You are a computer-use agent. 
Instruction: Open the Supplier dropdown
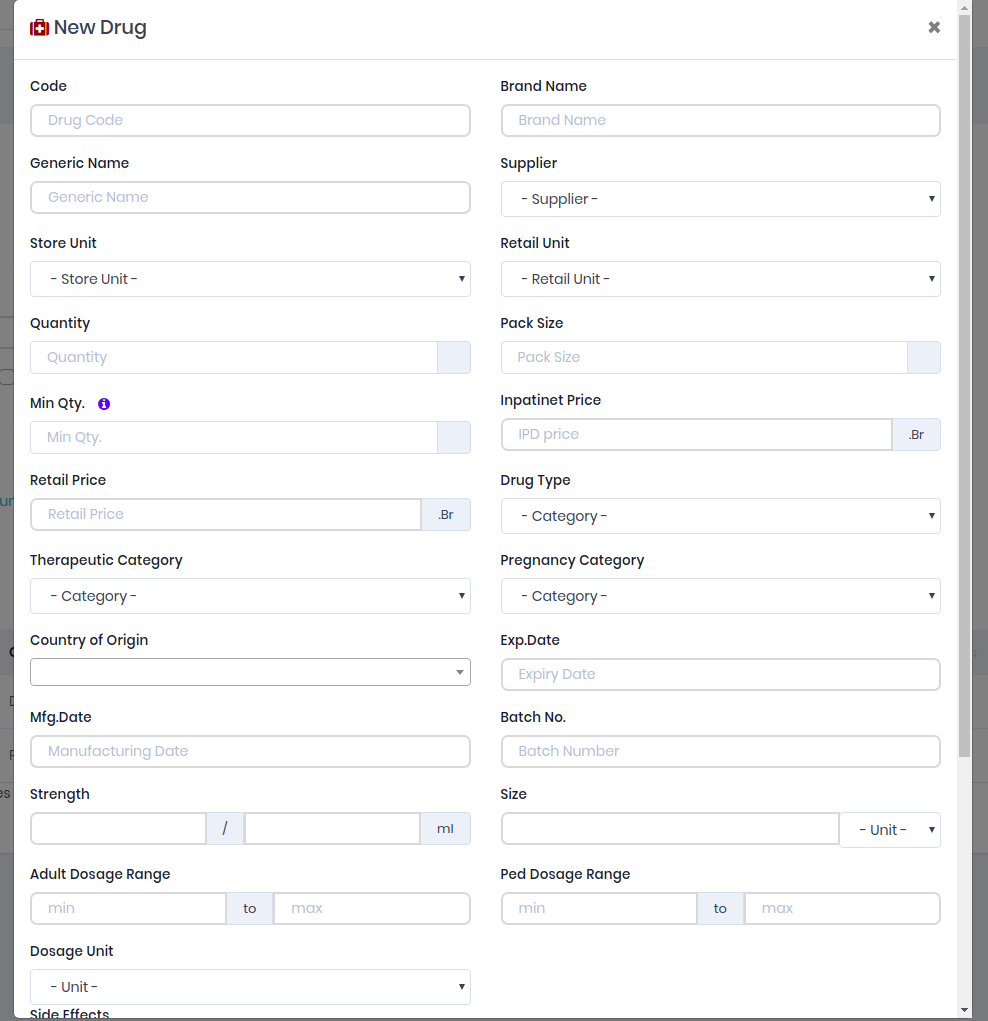[720, 199]
